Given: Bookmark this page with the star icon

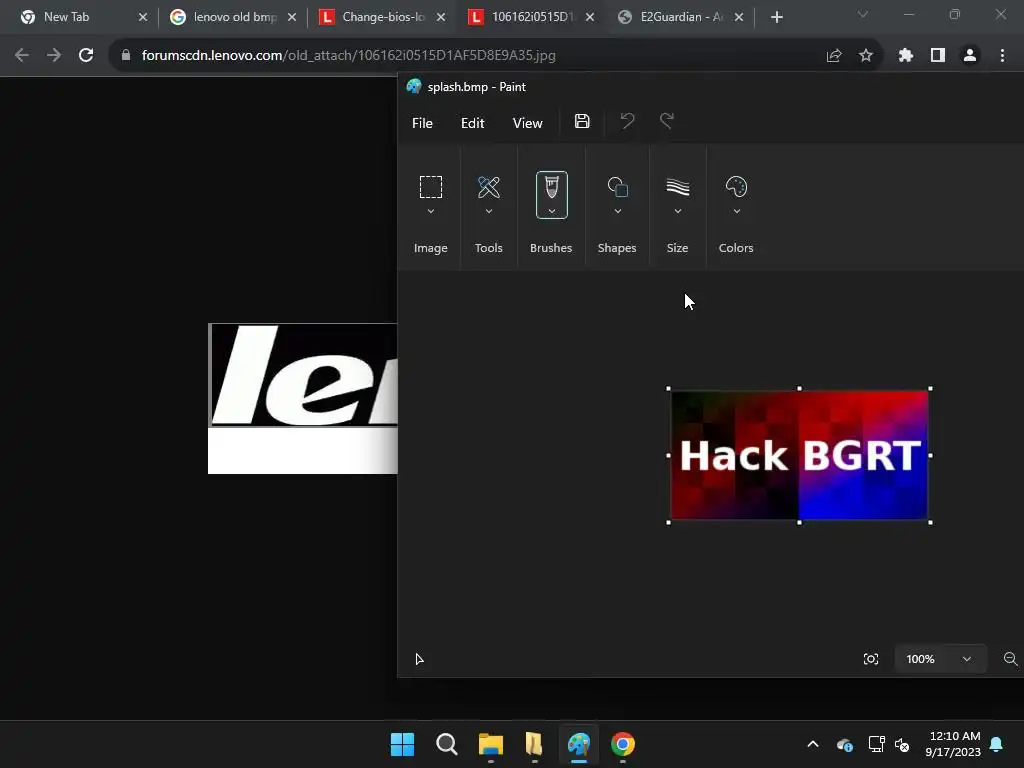Looking at the screenshot, I should click(x=866, y=56).
